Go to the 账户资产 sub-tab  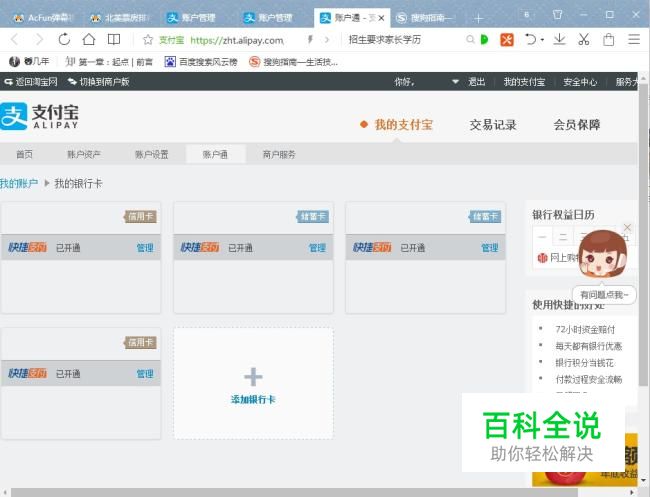point(84,154)
